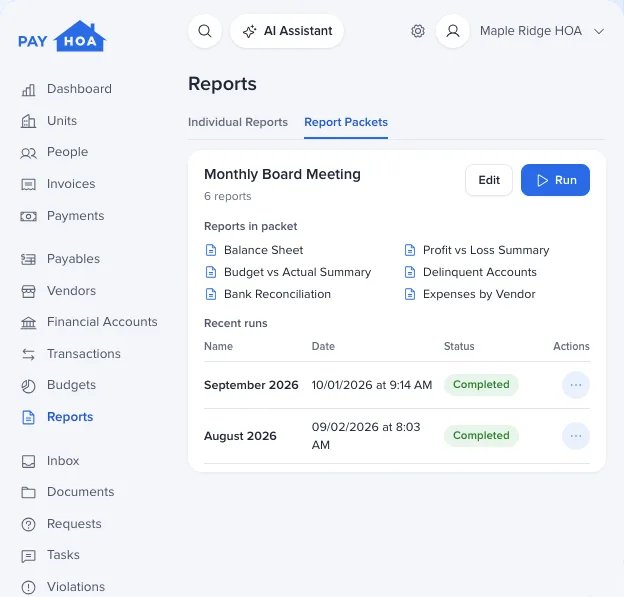This screenshot has height=597, width=624.
Task: Click the Tasks chat icon
Action: [28, 556]
